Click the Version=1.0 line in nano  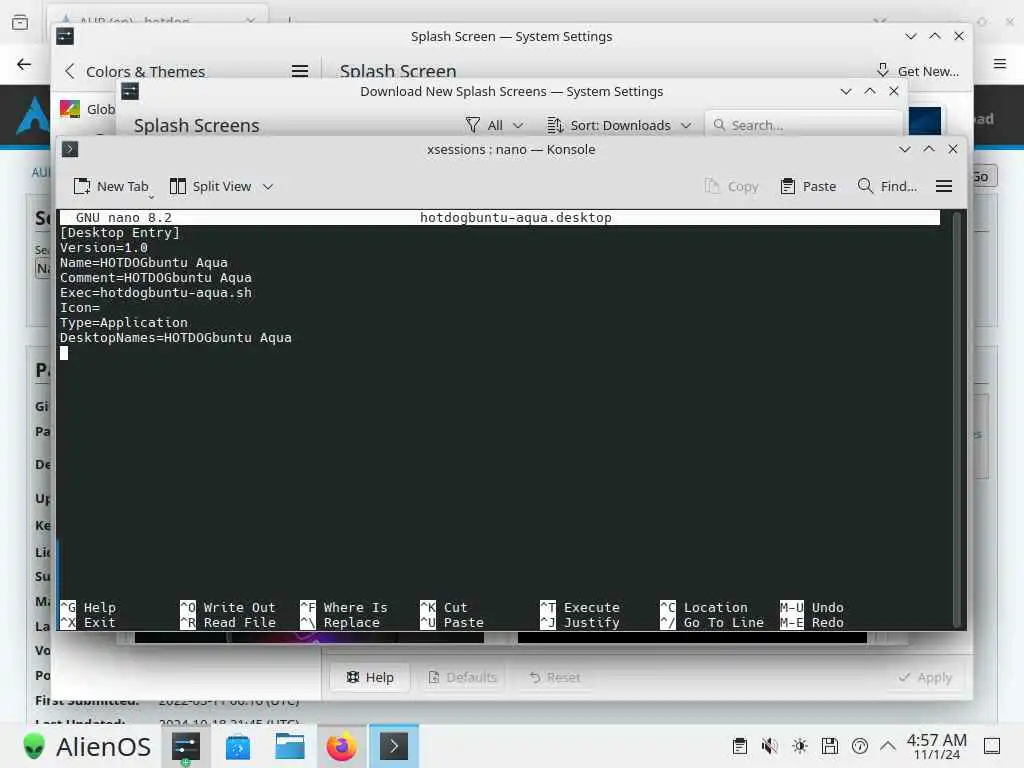pos(103,248)
